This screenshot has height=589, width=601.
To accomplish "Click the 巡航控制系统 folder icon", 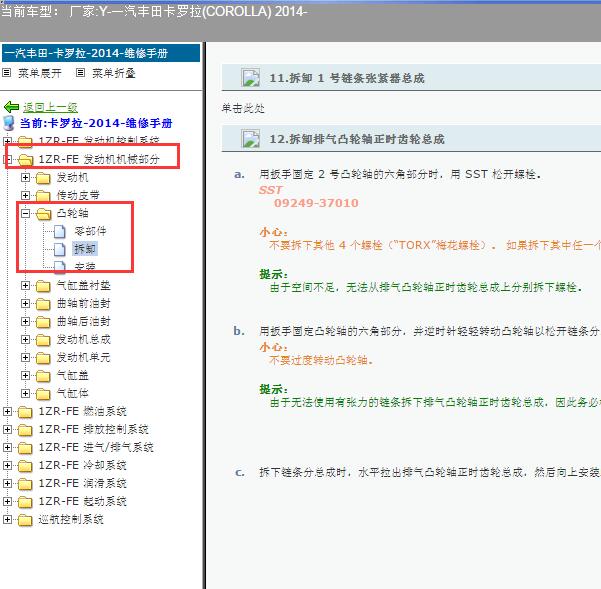I will (x=25, y=520).
